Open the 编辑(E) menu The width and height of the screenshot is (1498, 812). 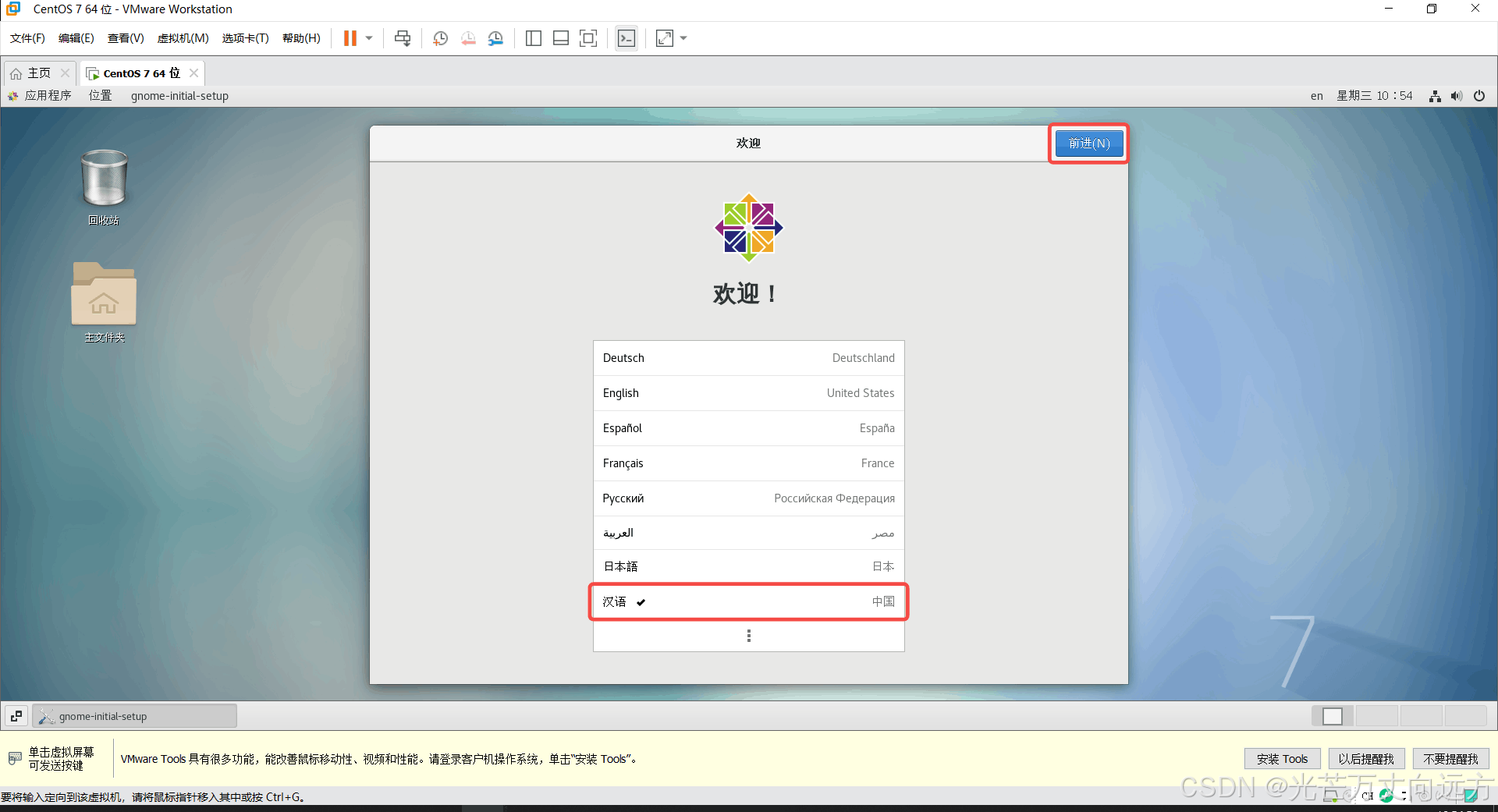click(76, 38)
